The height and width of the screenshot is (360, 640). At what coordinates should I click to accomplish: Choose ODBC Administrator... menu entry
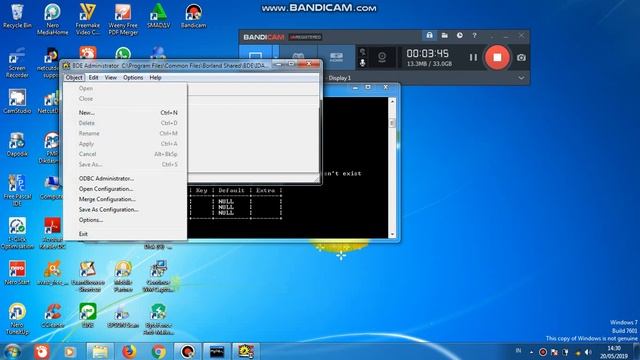pyautogui.click(x=125, y=178)
